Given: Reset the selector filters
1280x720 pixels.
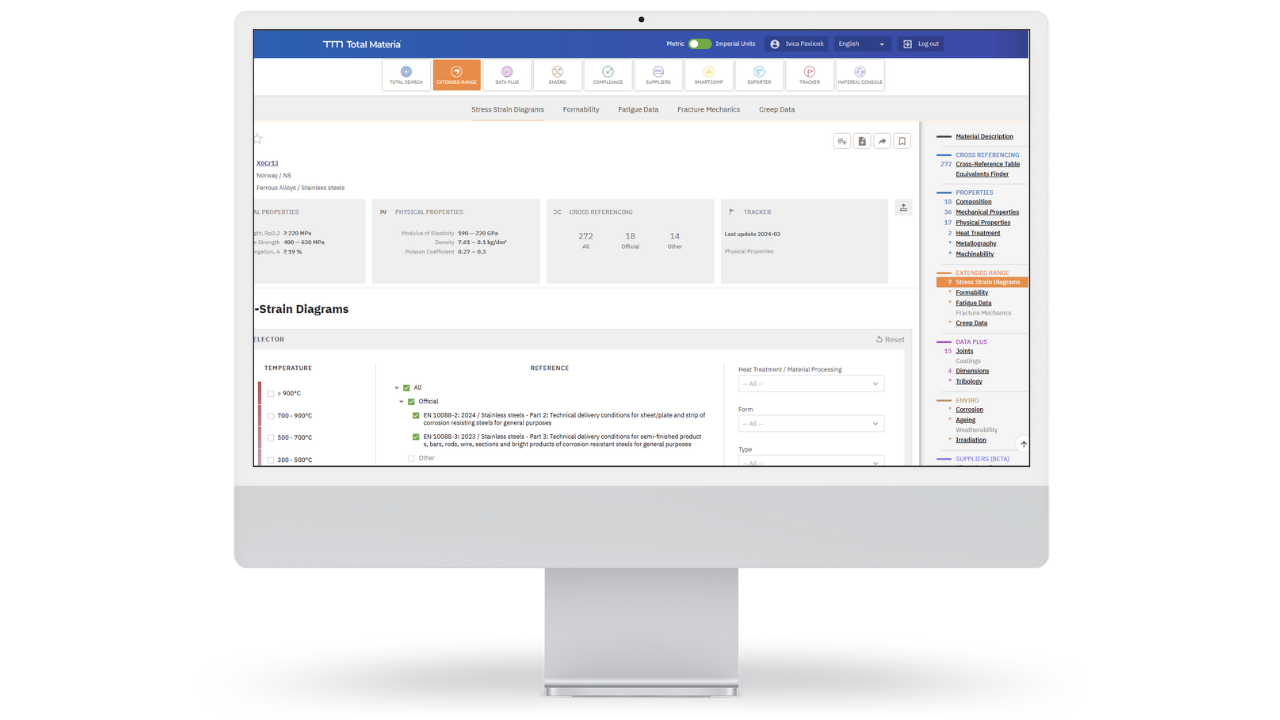Looking at the screenshot, I should click(890, 340).
